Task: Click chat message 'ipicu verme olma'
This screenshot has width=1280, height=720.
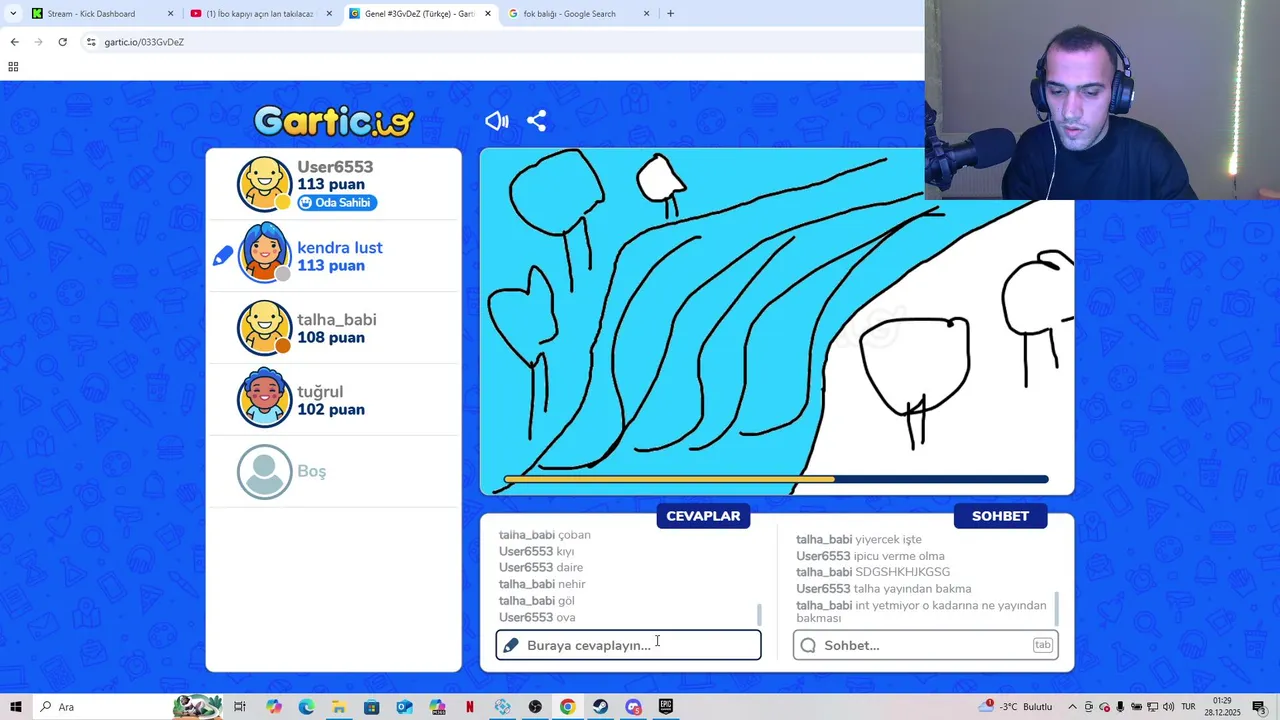Action: tap(870, 556)
